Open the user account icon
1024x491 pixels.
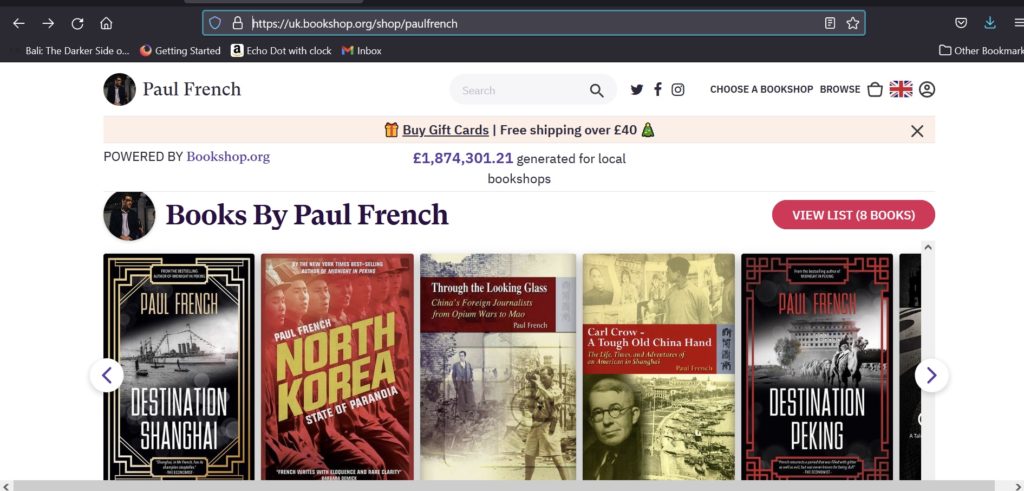pos(927,90)
